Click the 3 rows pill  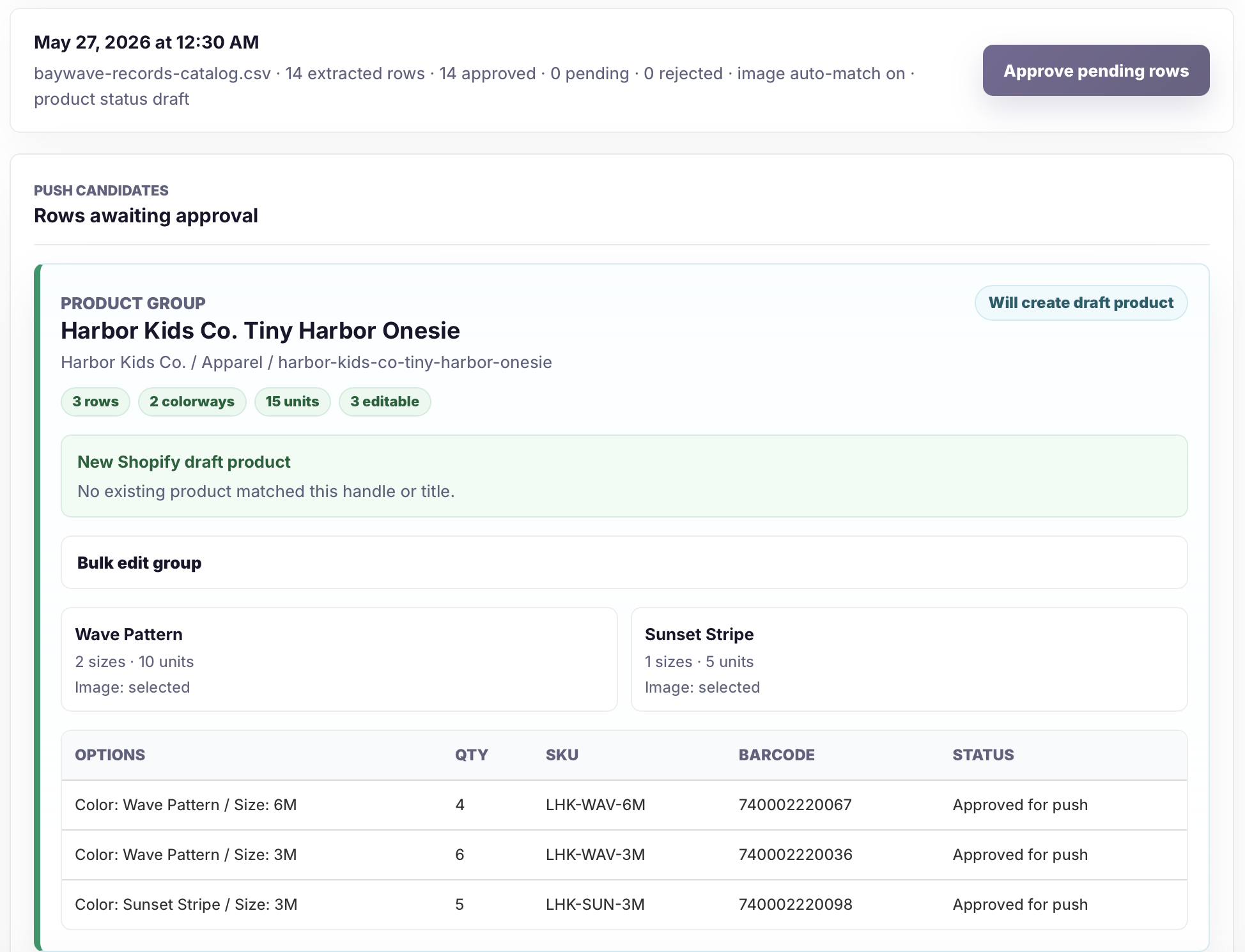coord(95,402)
